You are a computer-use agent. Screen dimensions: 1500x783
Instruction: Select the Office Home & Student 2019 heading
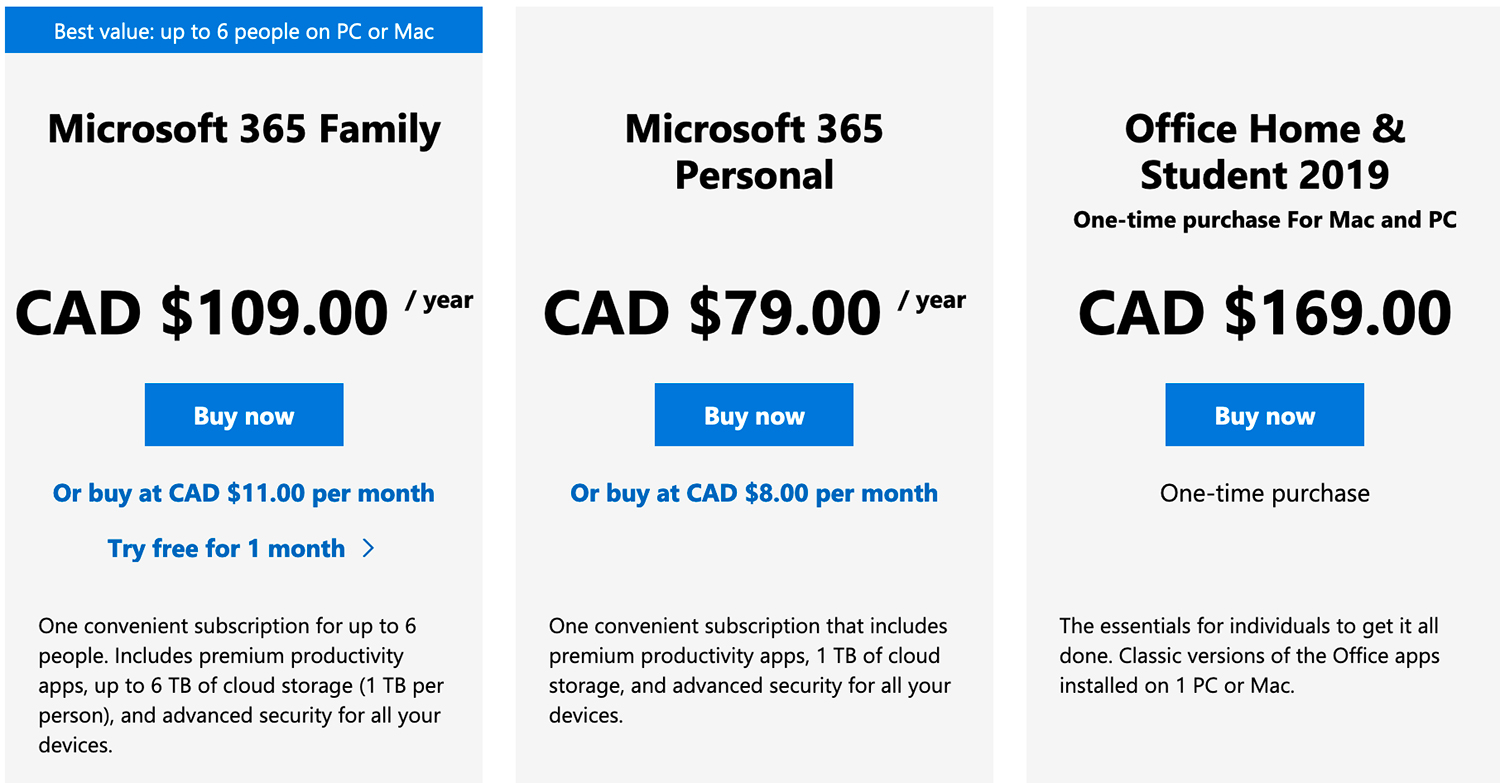click(x=1264, y=152)
